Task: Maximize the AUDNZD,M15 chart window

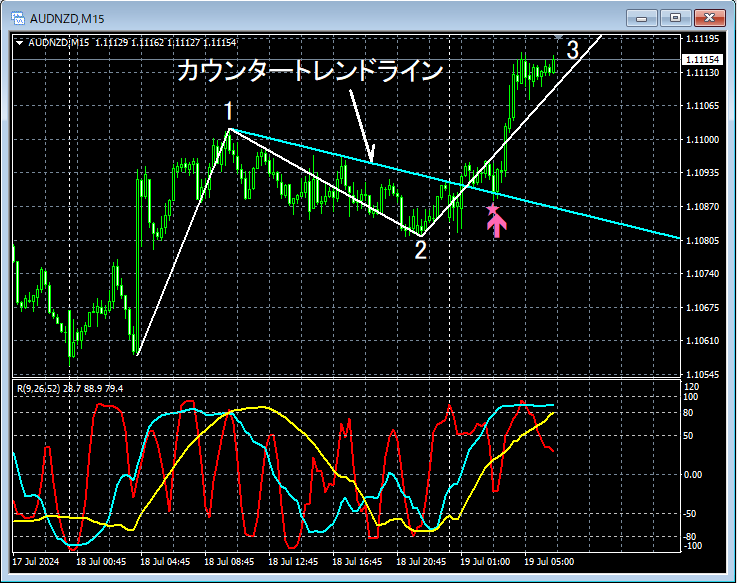Action: point(675,18)
